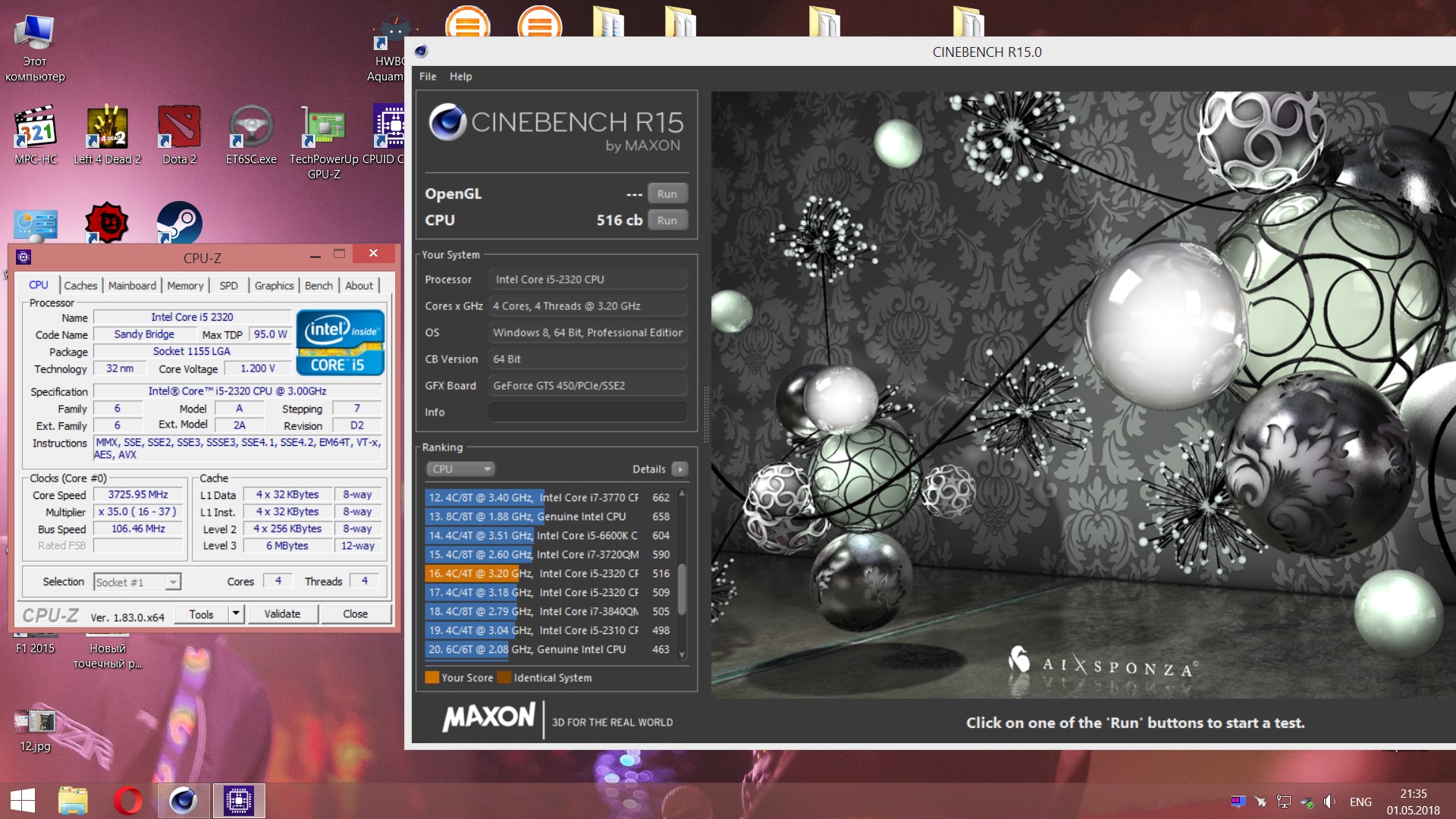Select ranking row 20 Genuine Intel CPU

coord(549,649)
